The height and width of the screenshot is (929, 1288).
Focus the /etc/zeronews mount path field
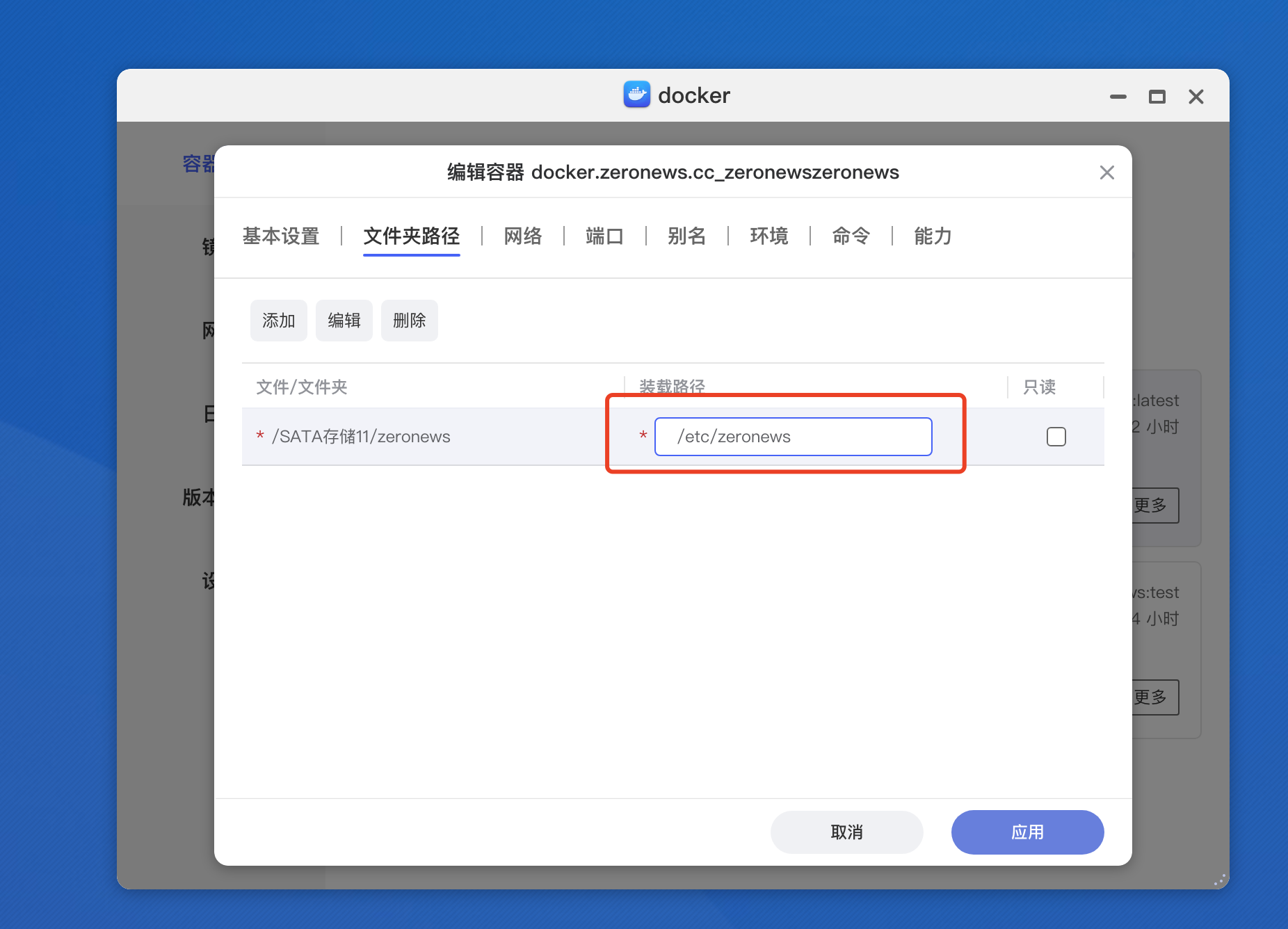(794, 437)
